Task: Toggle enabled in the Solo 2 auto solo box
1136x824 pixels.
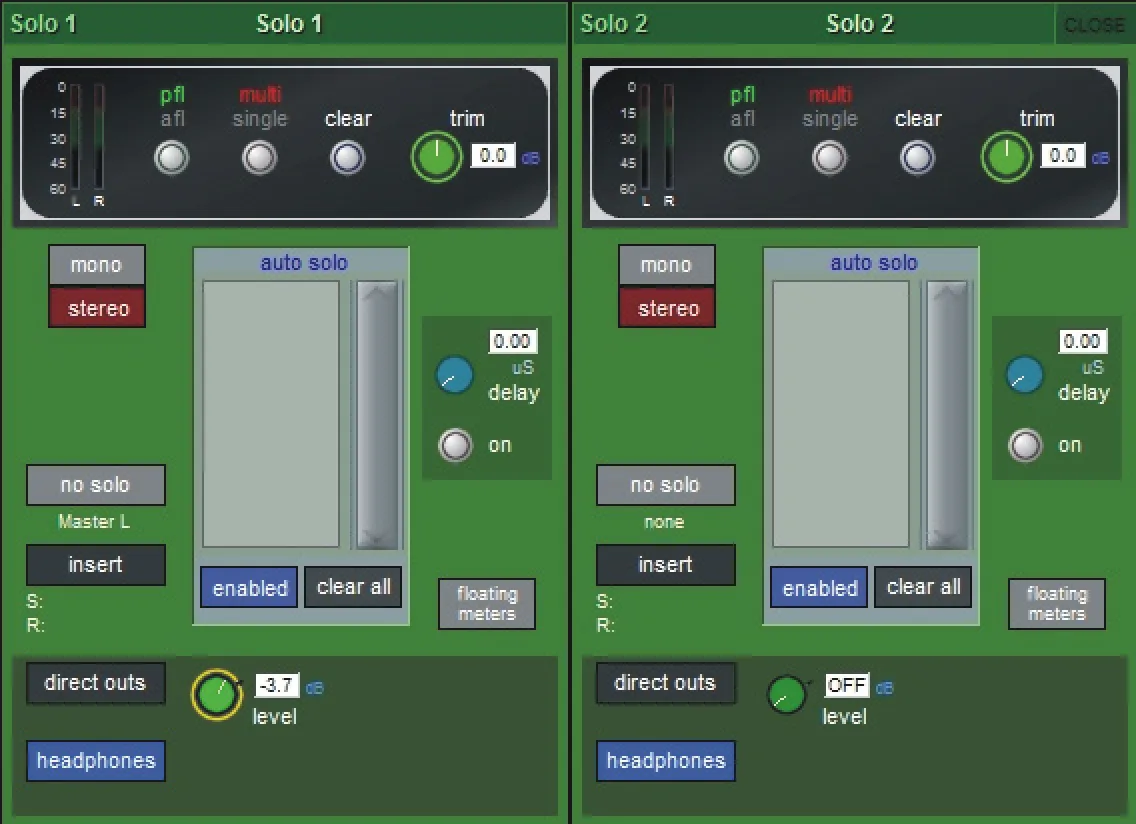Action: point(819,587)
